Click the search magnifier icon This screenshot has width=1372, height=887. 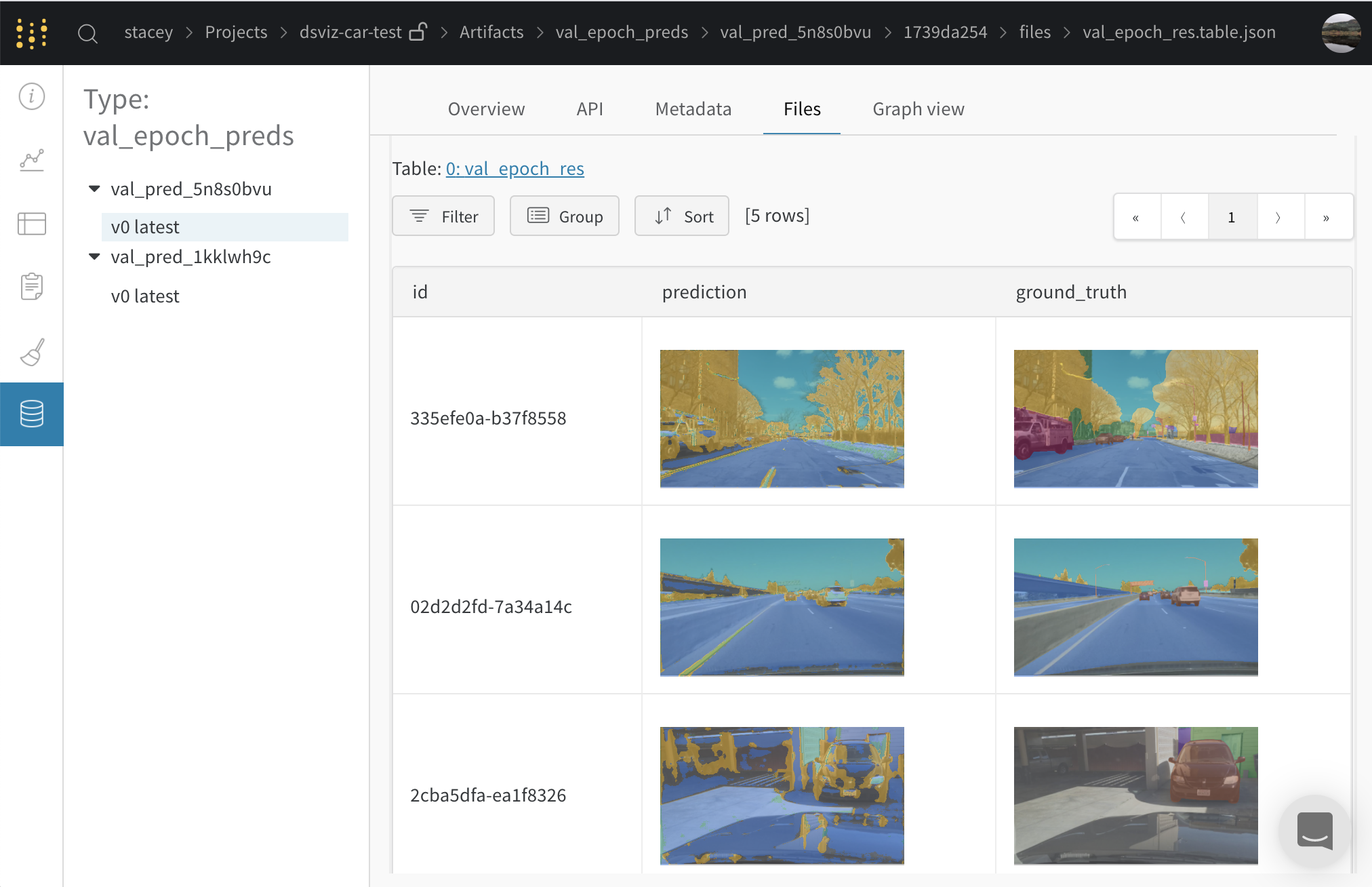[x=87, y=33]
